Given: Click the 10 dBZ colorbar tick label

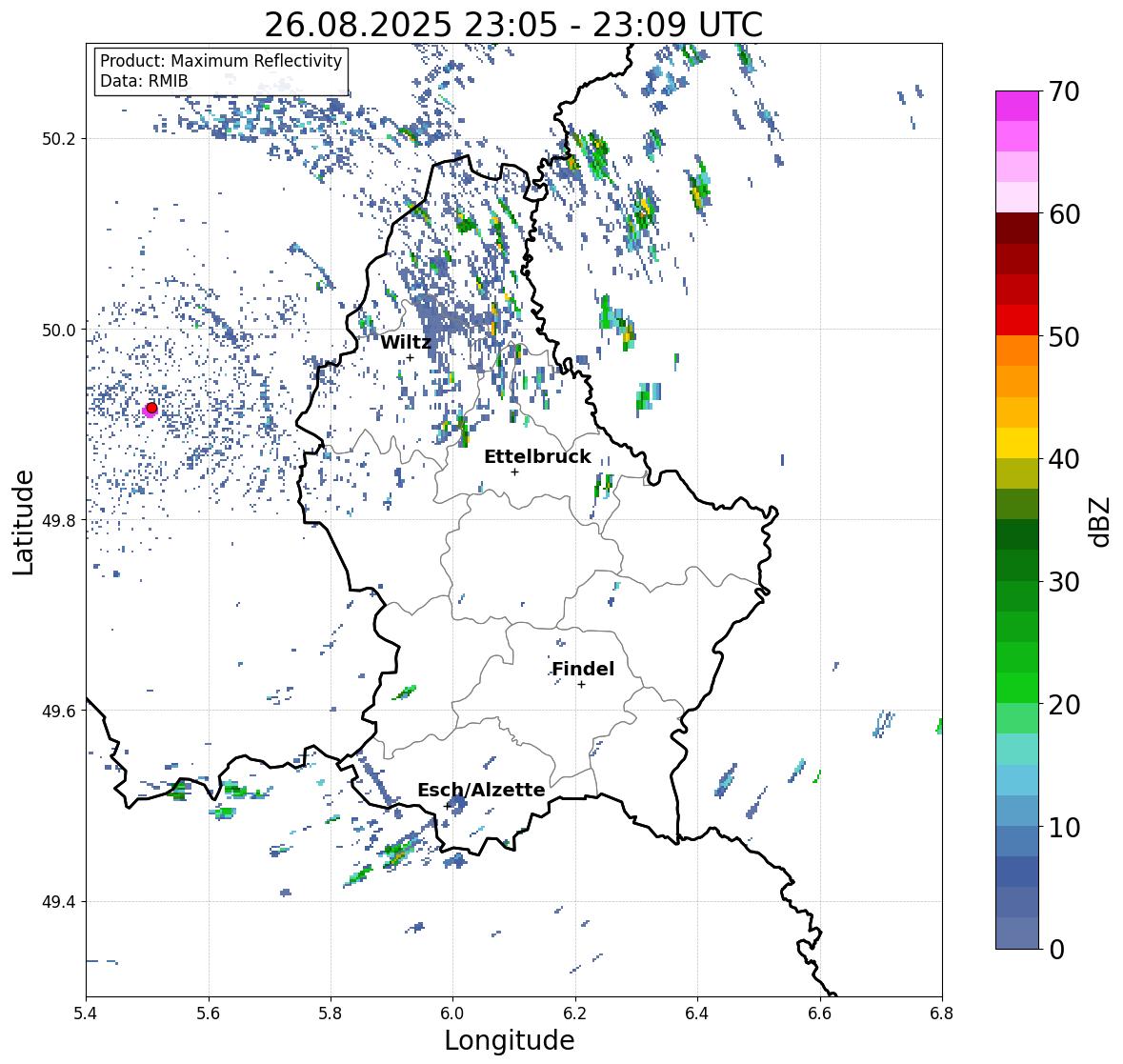Looking at the screenshot, I should [1064, 827].
